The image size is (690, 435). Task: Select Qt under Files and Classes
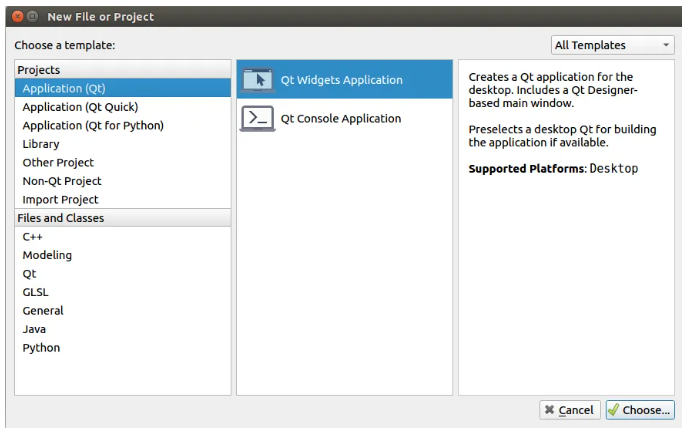[x=123, y=274]
